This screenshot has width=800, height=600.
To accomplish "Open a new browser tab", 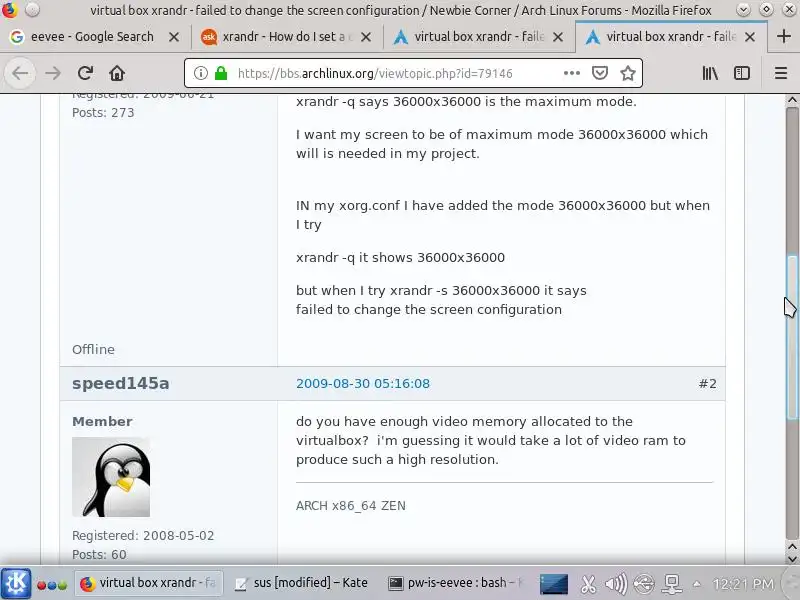I will pos(784,36).
